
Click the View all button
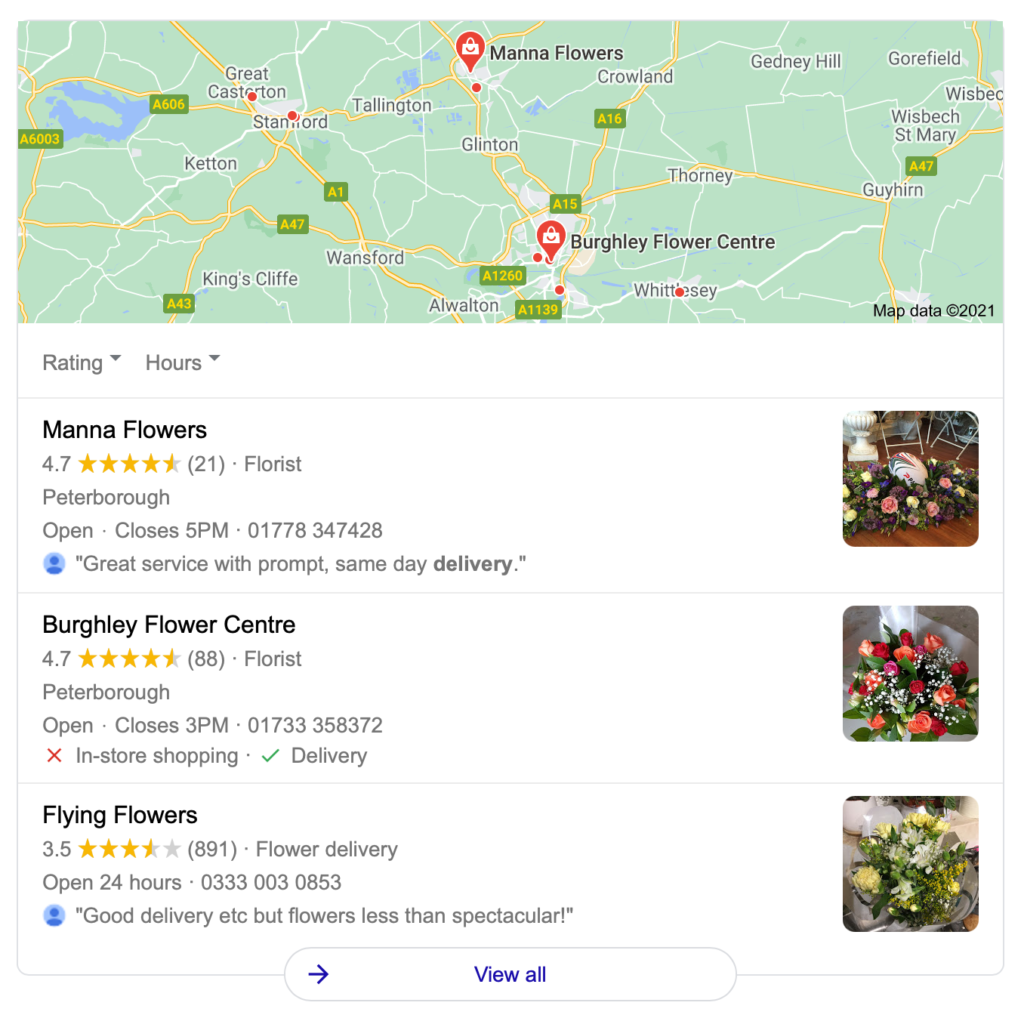click(x=510, y=974)
